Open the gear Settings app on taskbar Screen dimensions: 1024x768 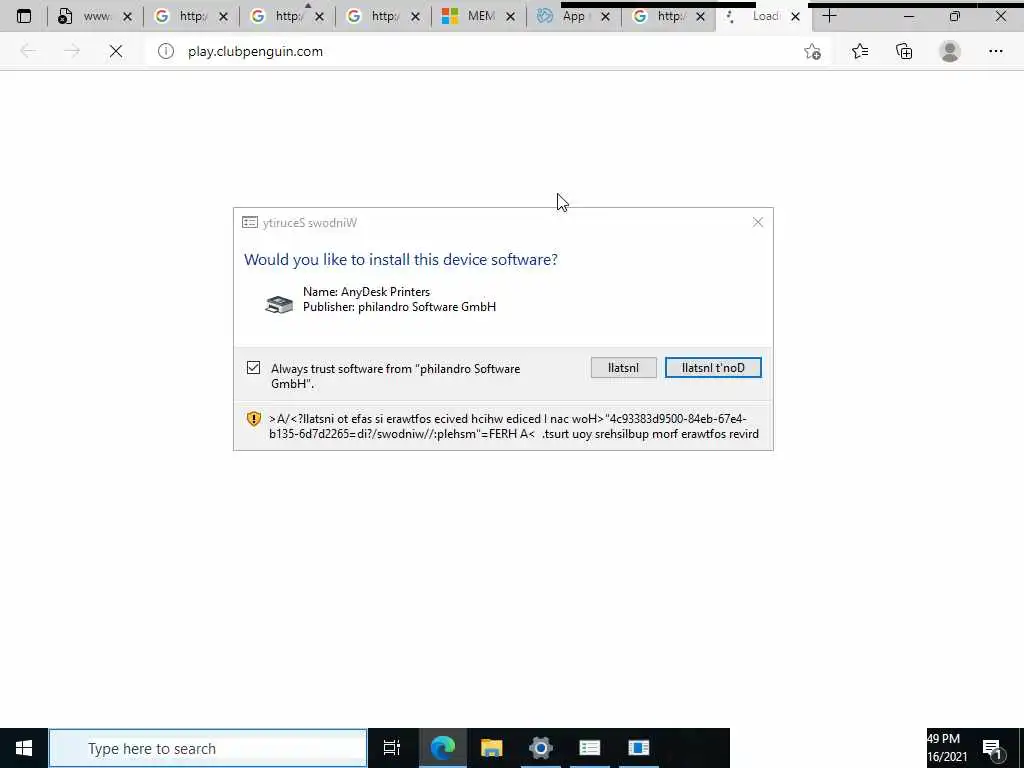(541, 748)
